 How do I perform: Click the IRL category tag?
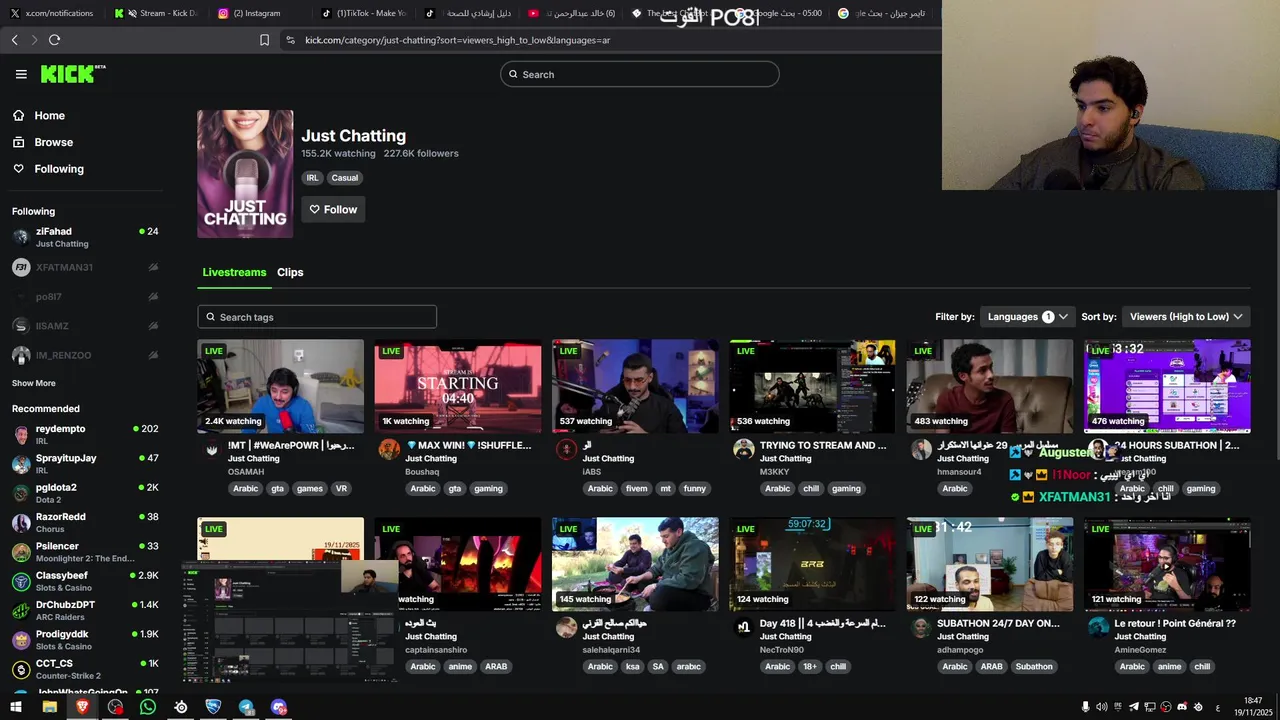coord(312,178)
